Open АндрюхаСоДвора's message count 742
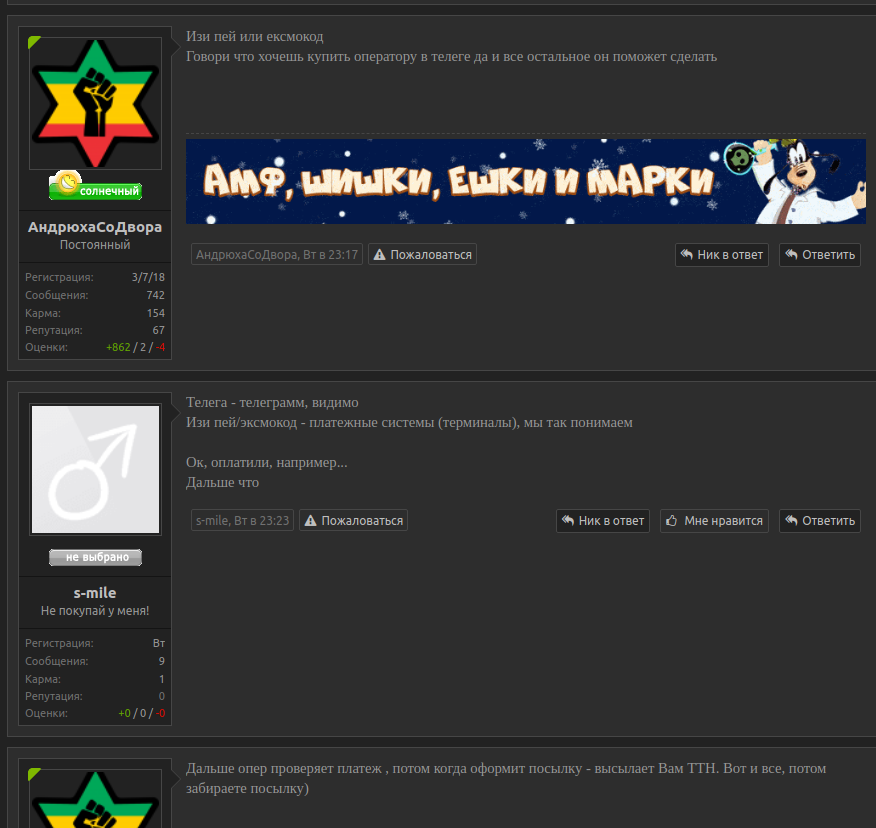 click(x=155, y=295)
